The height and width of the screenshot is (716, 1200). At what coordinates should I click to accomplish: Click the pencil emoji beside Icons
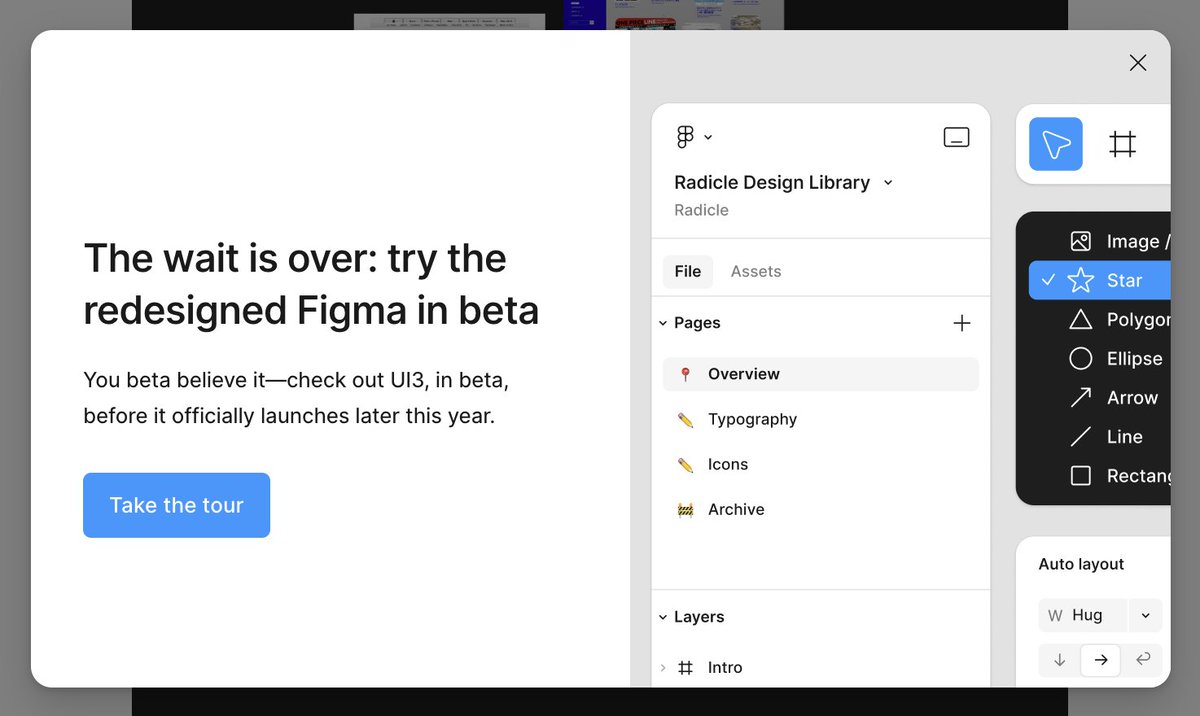(x=685, y=465)
